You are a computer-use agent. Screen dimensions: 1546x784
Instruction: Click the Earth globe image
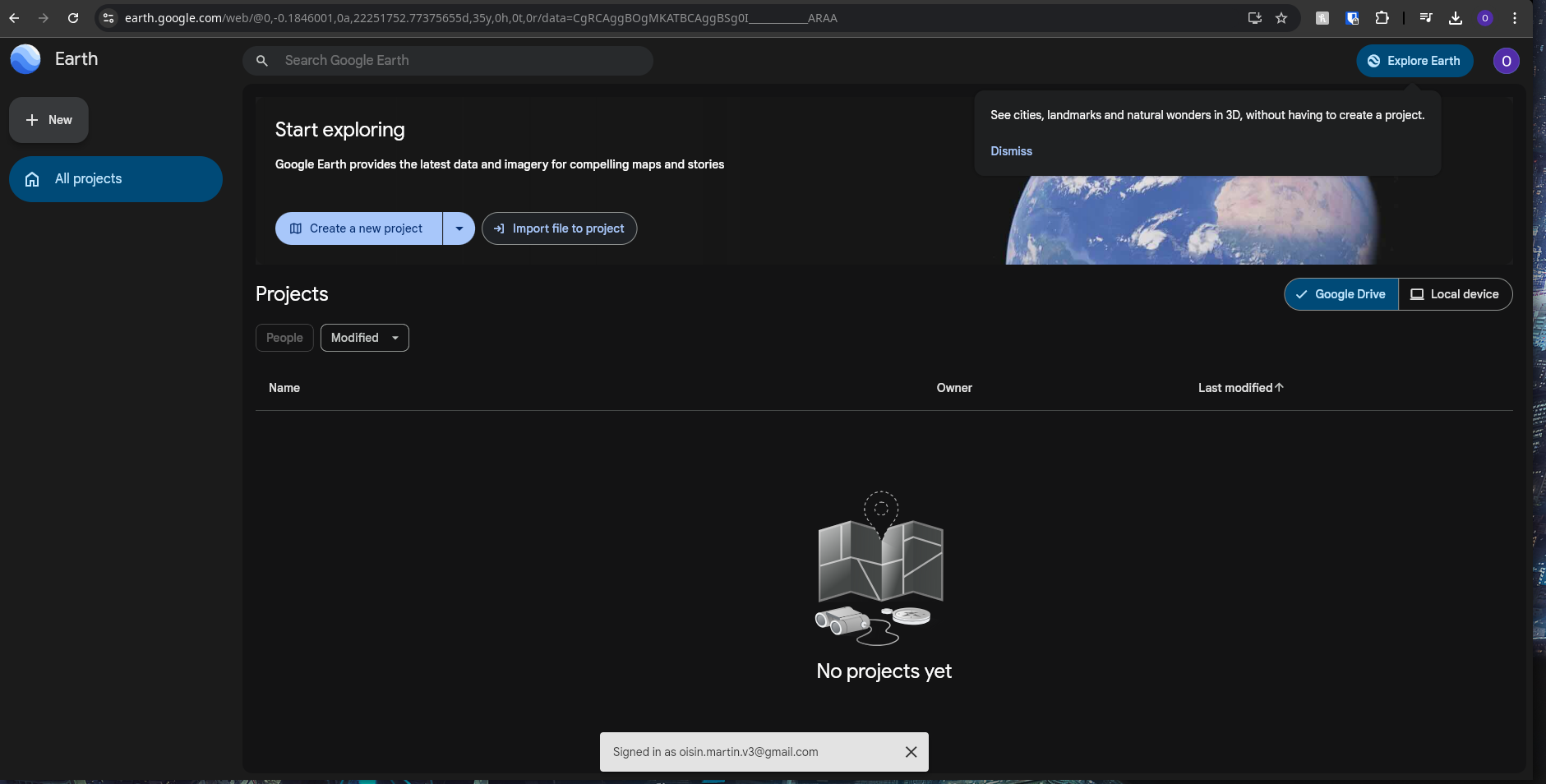(x=1192, y=220)
